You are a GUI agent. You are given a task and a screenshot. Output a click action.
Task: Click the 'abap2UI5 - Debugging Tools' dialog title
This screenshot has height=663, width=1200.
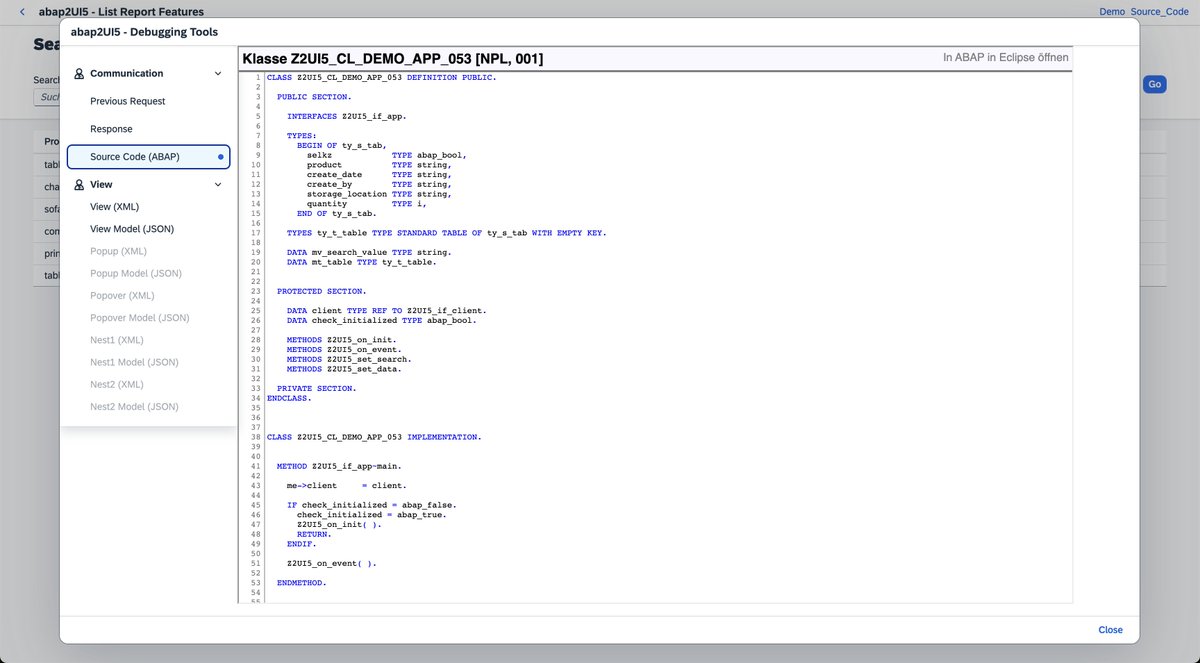tap(144, 32)
